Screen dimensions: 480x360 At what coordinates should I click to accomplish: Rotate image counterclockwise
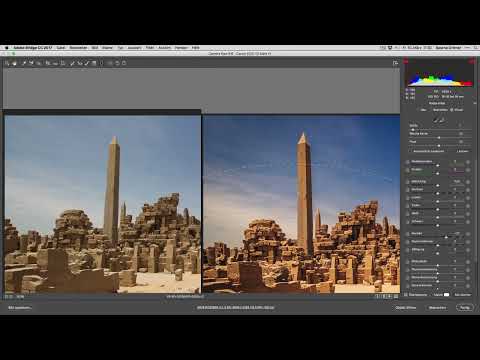pyautogui.click(x=117, y=63)
